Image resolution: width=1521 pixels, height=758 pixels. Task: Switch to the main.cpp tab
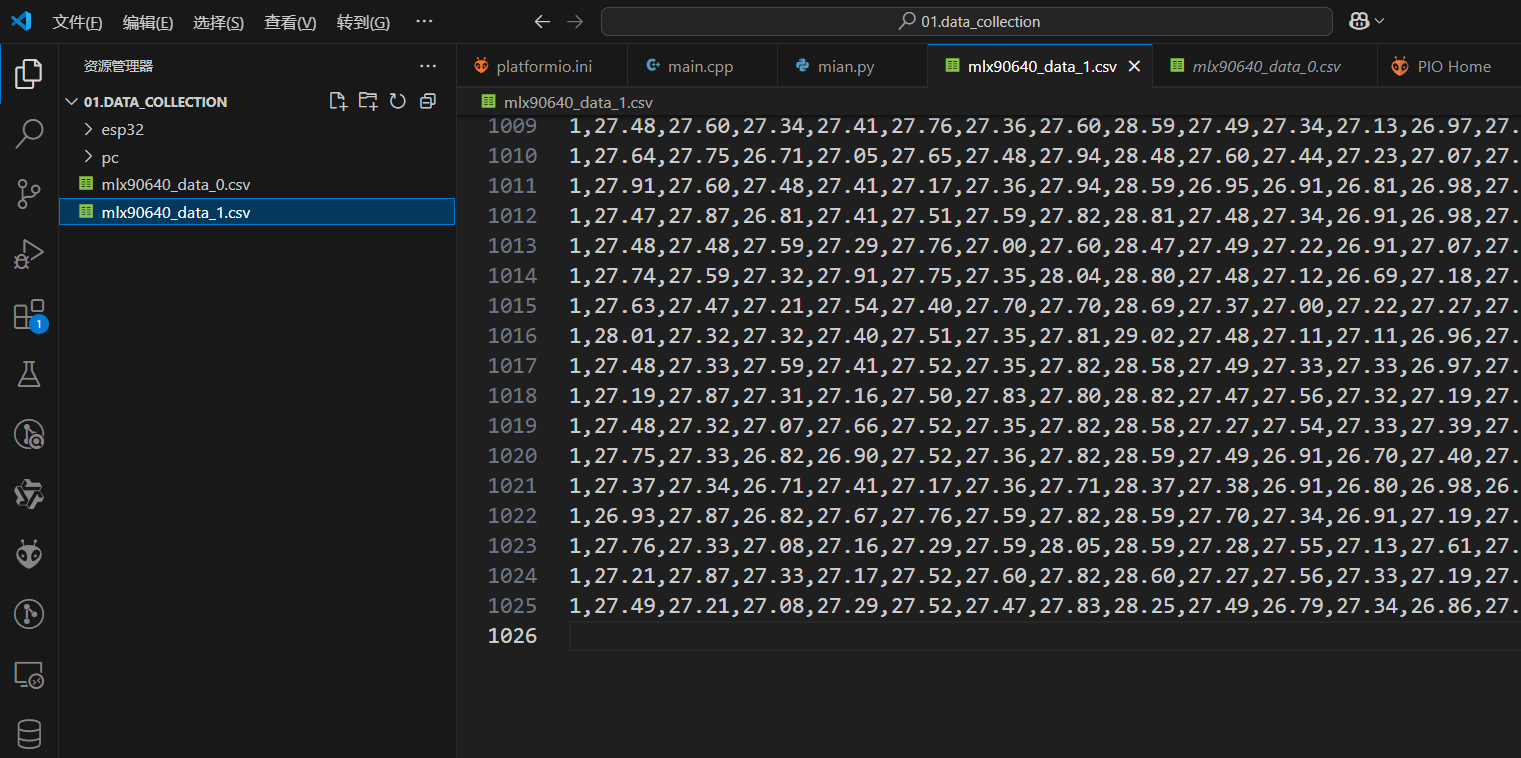(700, 66)
